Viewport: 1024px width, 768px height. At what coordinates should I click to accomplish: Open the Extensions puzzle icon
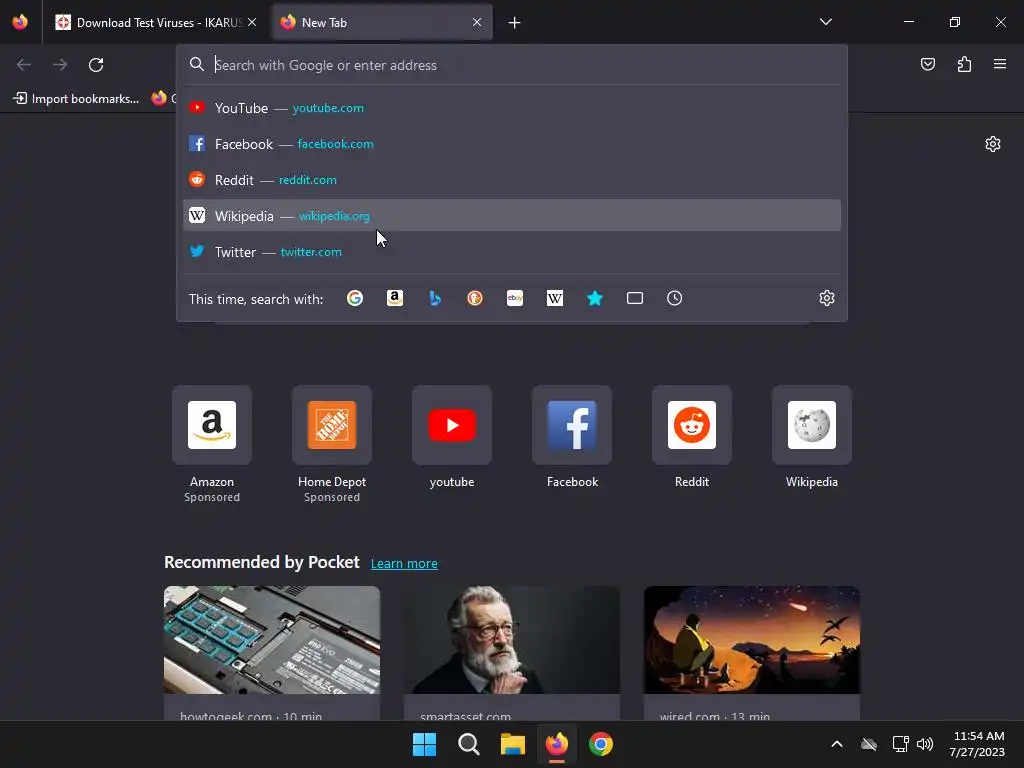pyautogui.click(x=964, y=64)
